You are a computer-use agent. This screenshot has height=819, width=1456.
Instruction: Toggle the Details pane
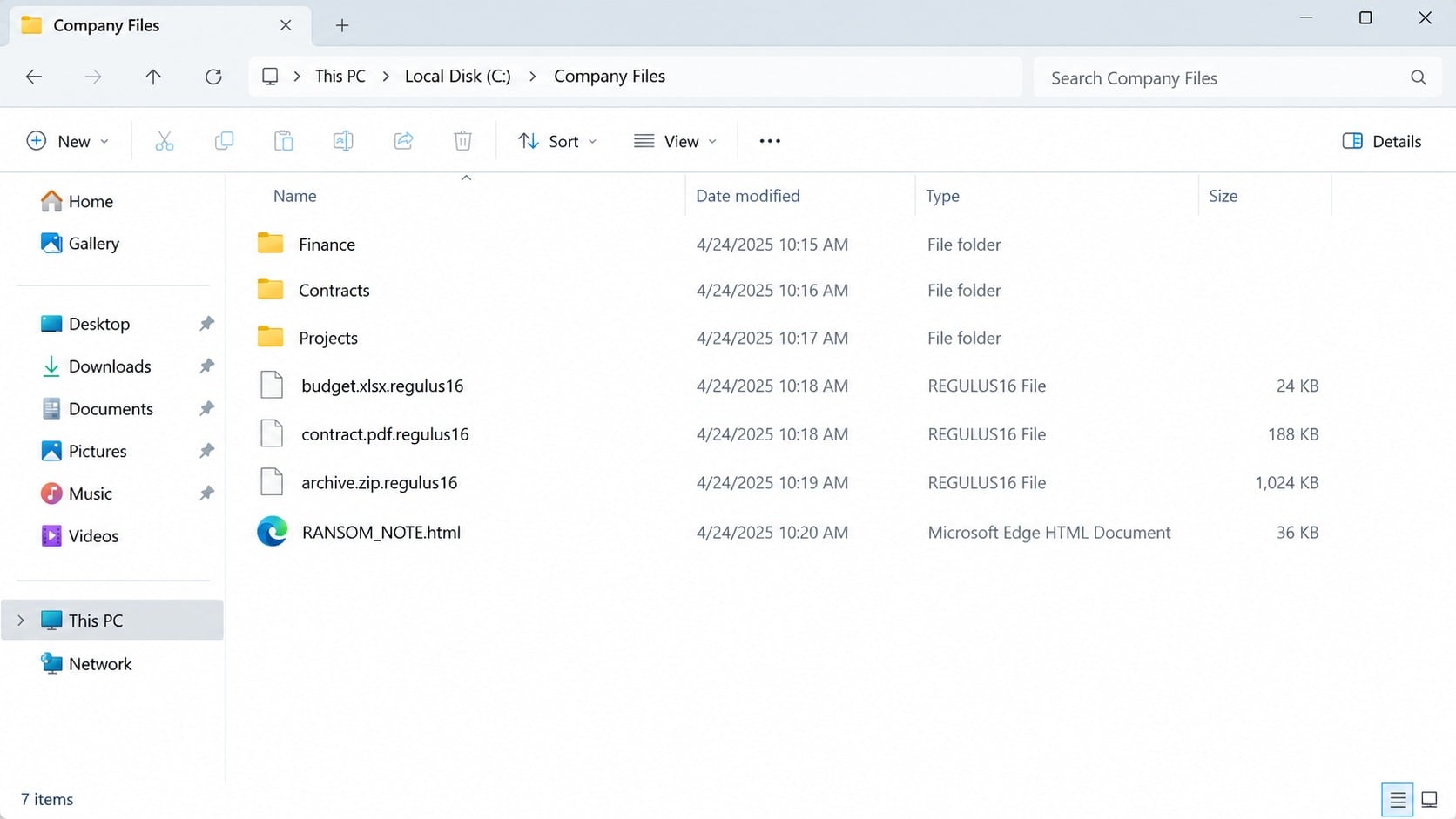tap(1382, 141)
